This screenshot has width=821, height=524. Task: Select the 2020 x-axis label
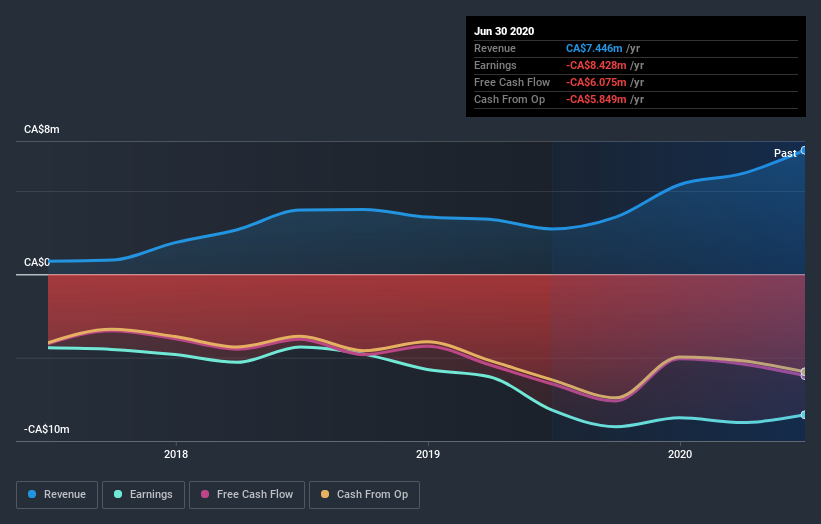pos(680,454)
